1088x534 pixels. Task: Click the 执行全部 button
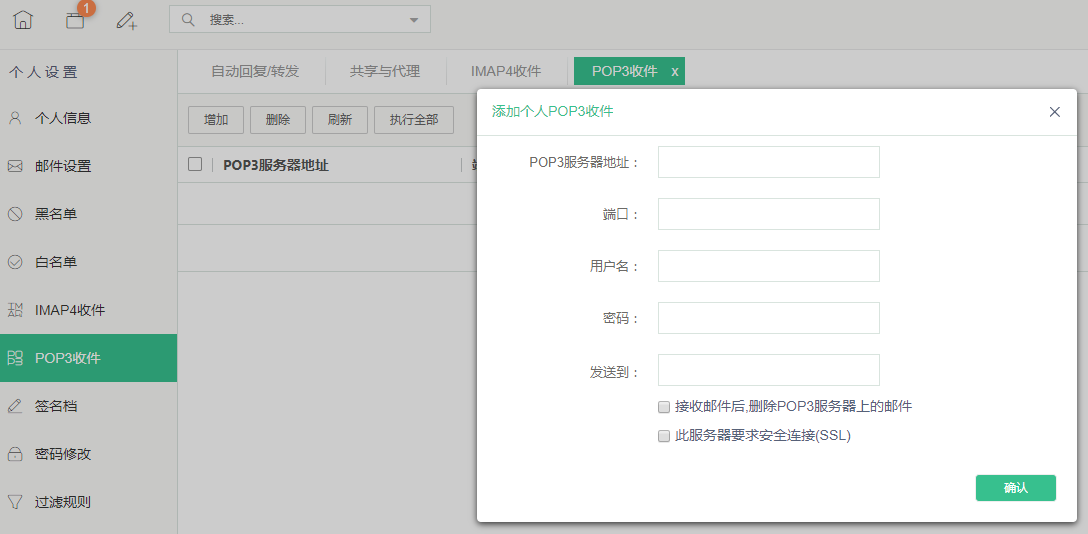pyautogui.click(x=414, y=120)
